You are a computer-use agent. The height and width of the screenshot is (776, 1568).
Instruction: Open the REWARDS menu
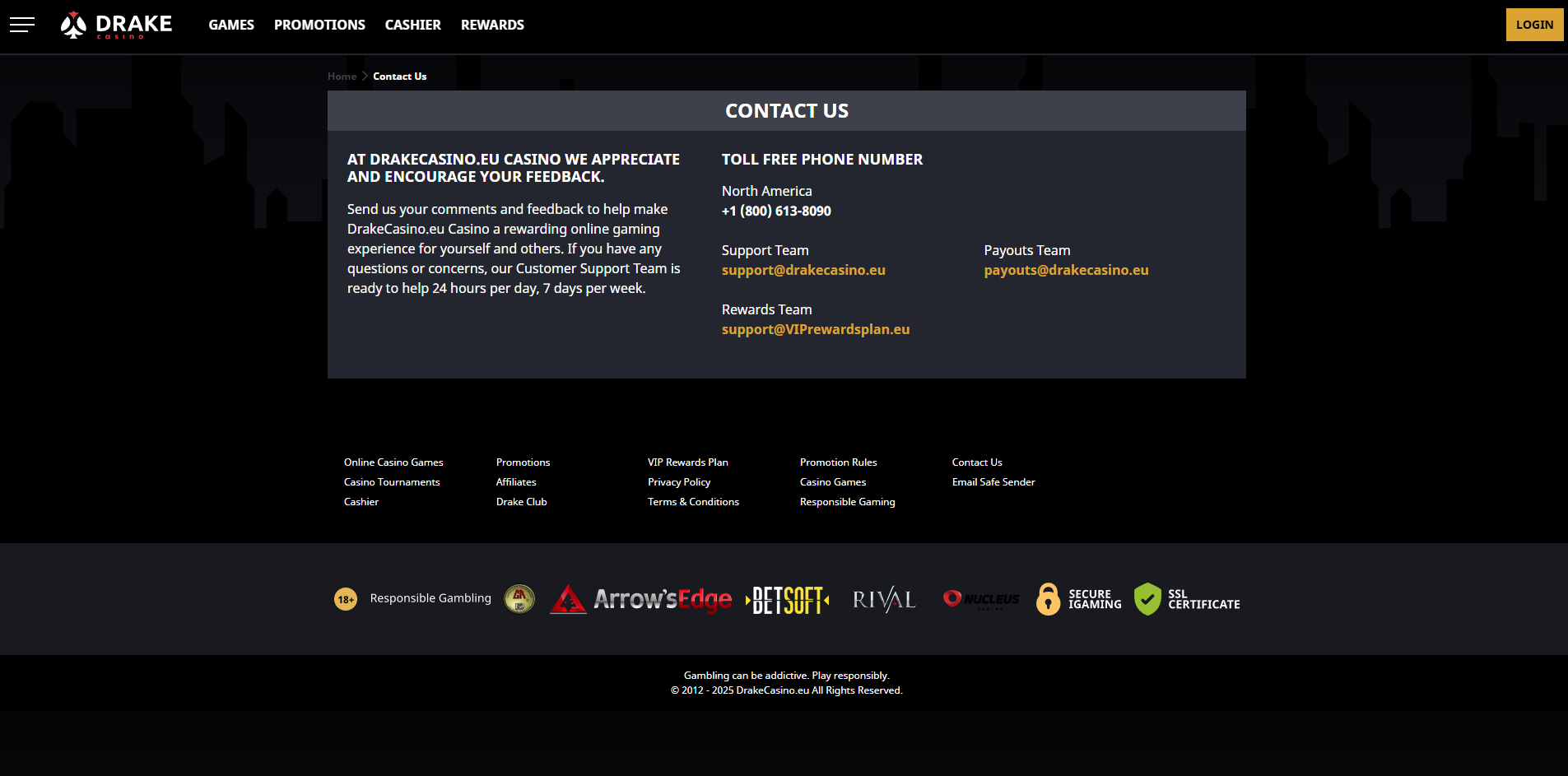(x=492, y=25)
